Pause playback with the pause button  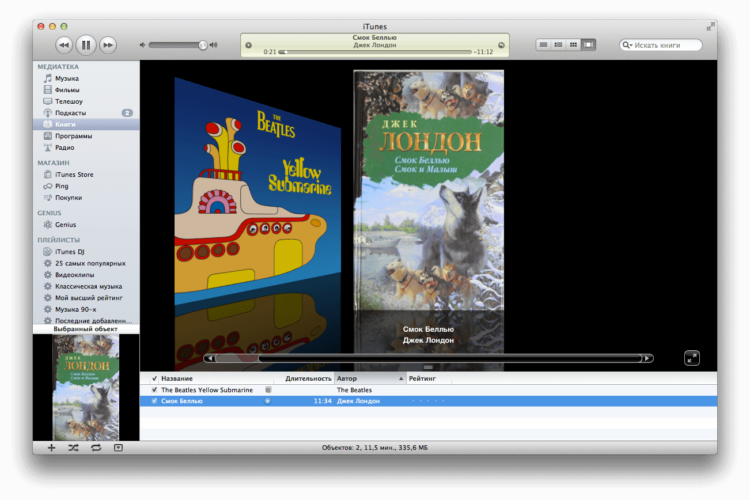coord(86,45)
